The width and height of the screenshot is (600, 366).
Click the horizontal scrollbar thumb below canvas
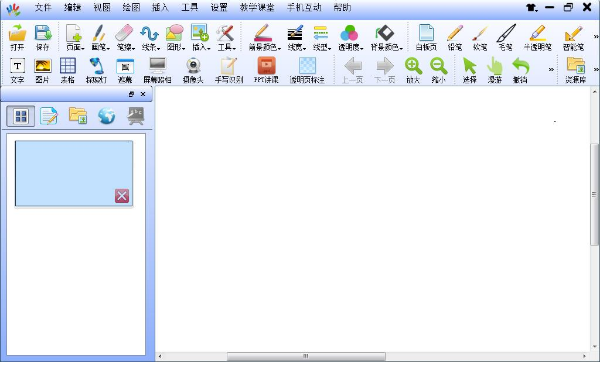point(306,356)
